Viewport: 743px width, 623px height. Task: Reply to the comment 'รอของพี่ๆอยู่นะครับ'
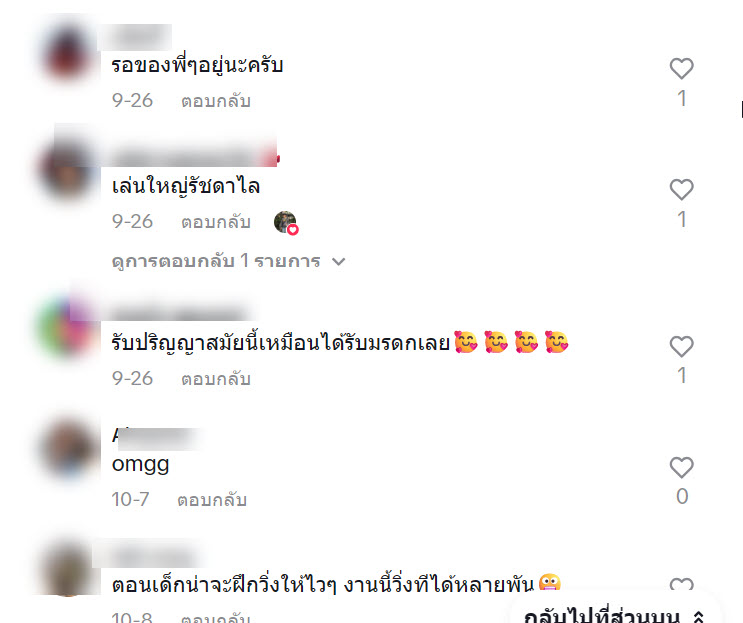(216, 101)
